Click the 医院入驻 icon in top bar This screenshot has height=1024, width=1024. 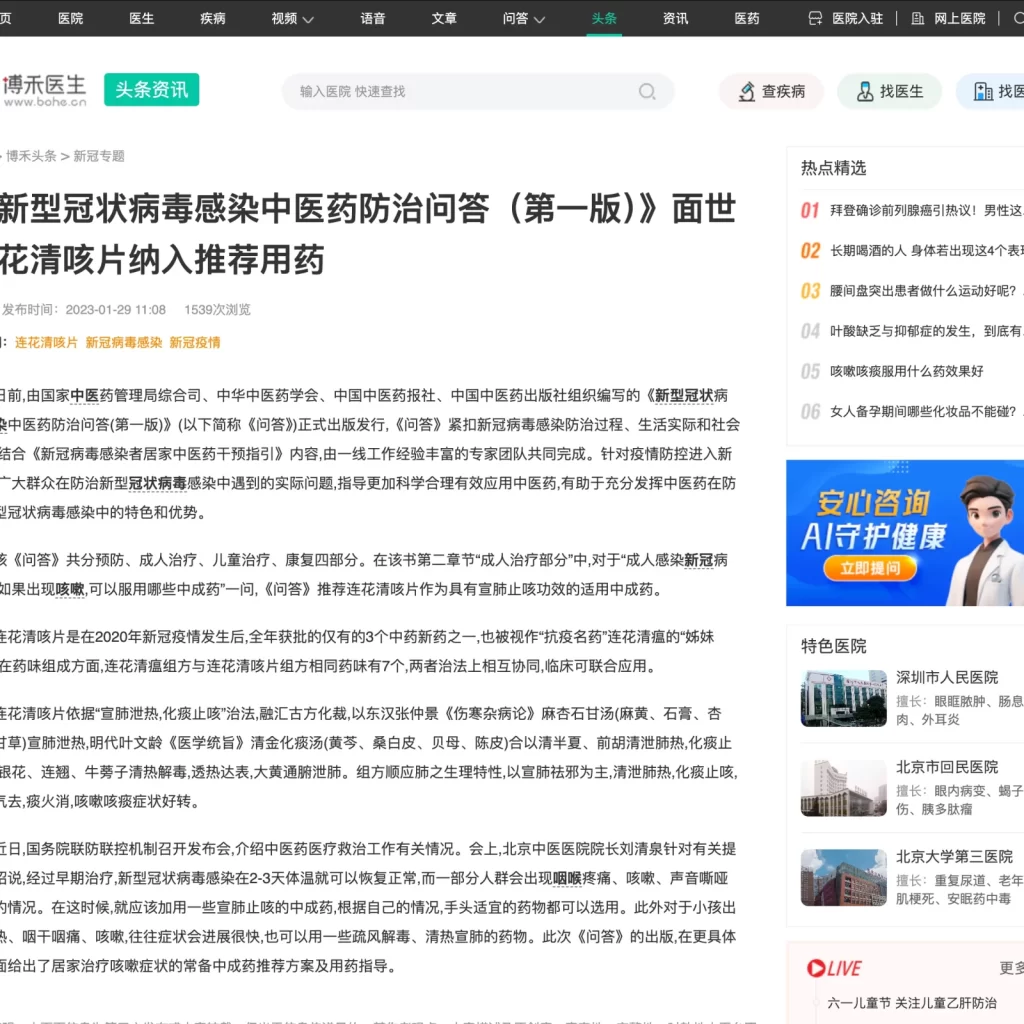pyautogui.click(x=815, y=18)
